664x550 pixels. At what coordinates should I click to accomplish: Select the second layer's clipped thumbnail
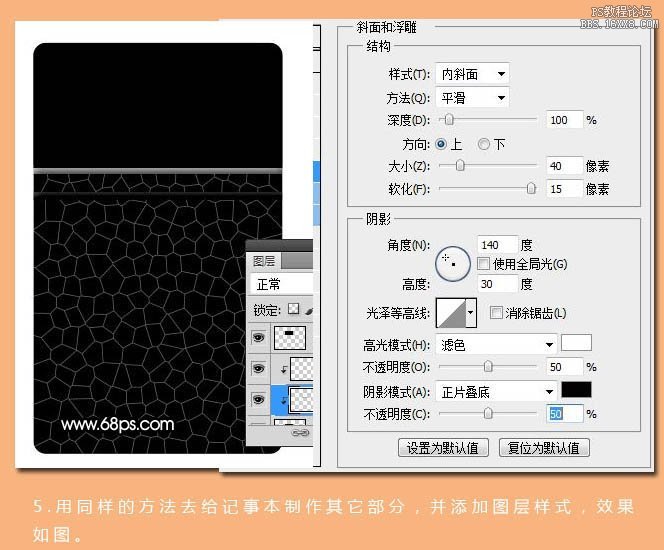(302, 369)
